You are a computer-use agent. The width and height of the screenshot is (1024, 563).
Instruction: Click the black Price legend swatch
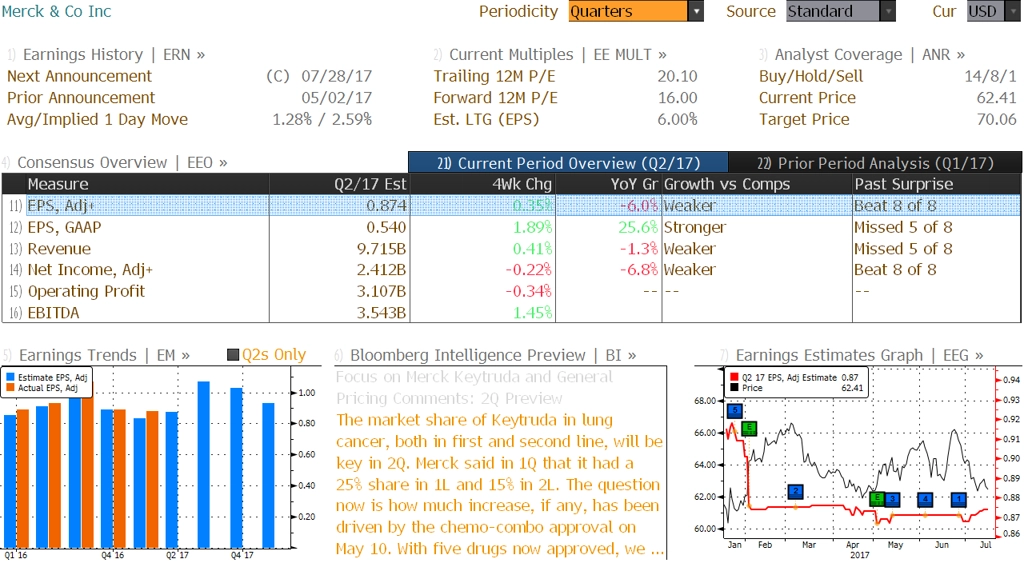(x=734, y=387)
